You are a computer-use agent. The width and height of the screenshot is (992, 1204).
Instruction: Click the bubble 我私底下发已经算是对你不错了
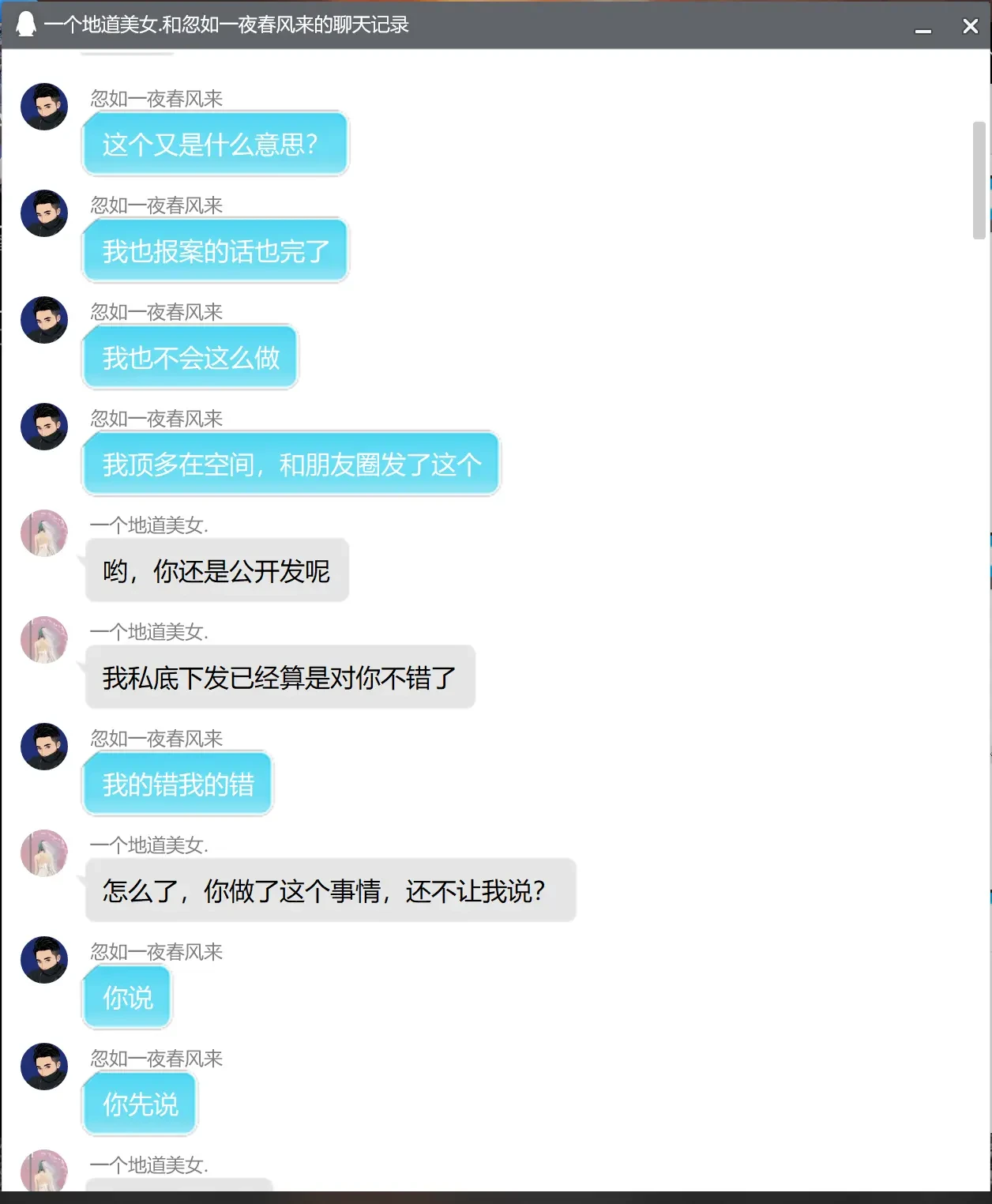point(280,677)
